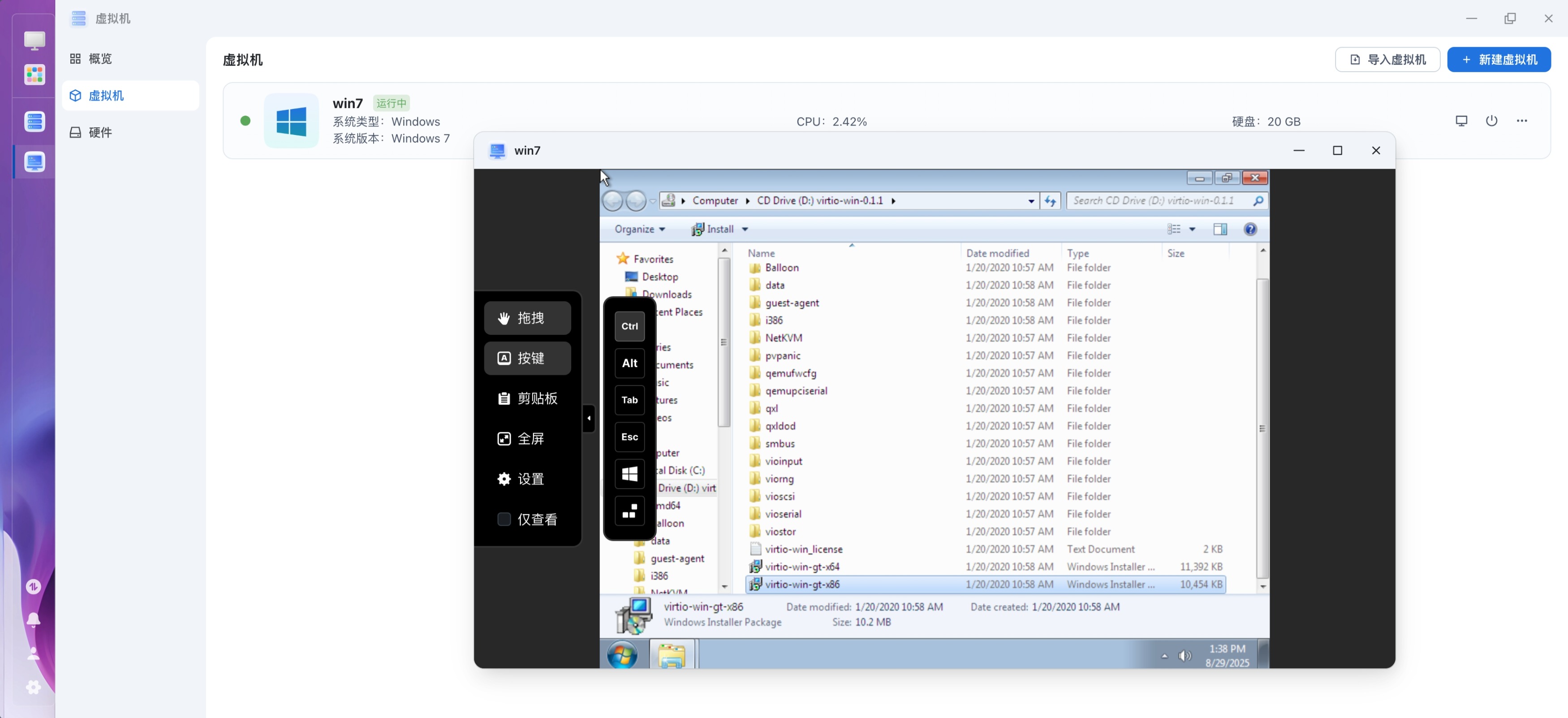Select 虚拟机 in sidebar
Screen dimensions: 1568x718
pos(130,95)
